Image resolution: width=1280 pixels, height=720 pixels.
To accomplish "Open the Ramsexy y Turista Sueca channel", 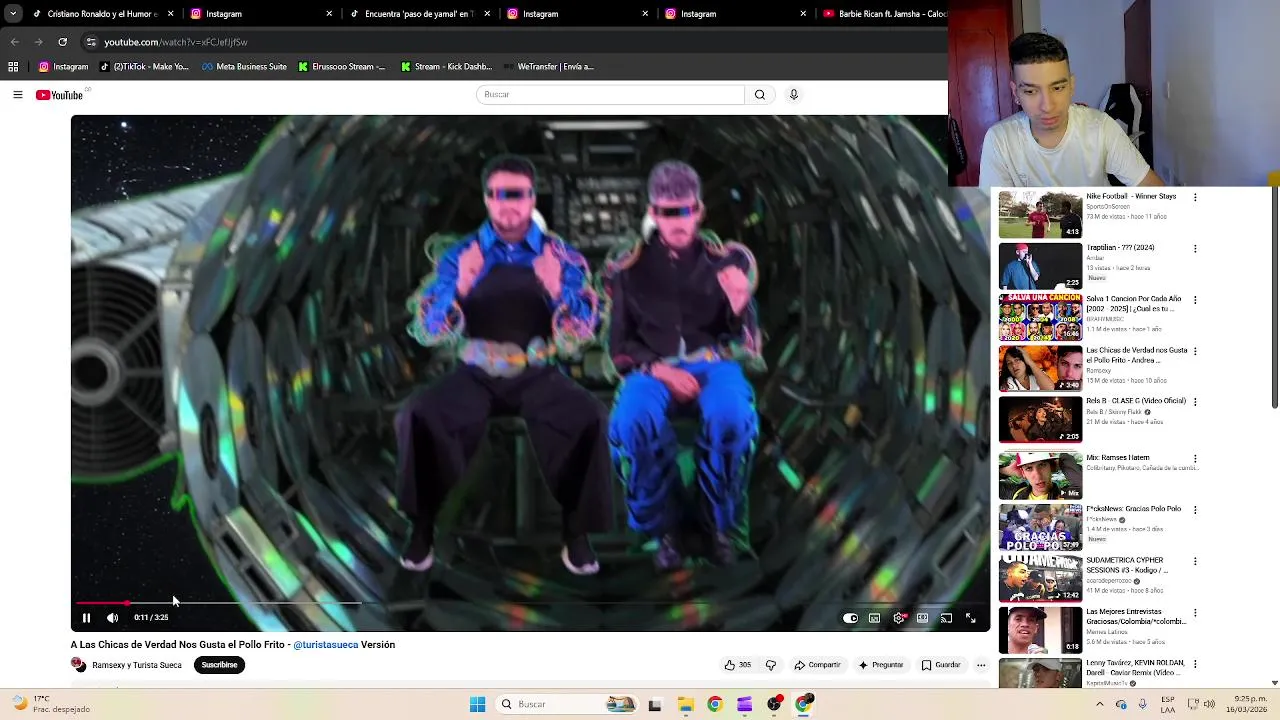I will [x=137, y=665].
